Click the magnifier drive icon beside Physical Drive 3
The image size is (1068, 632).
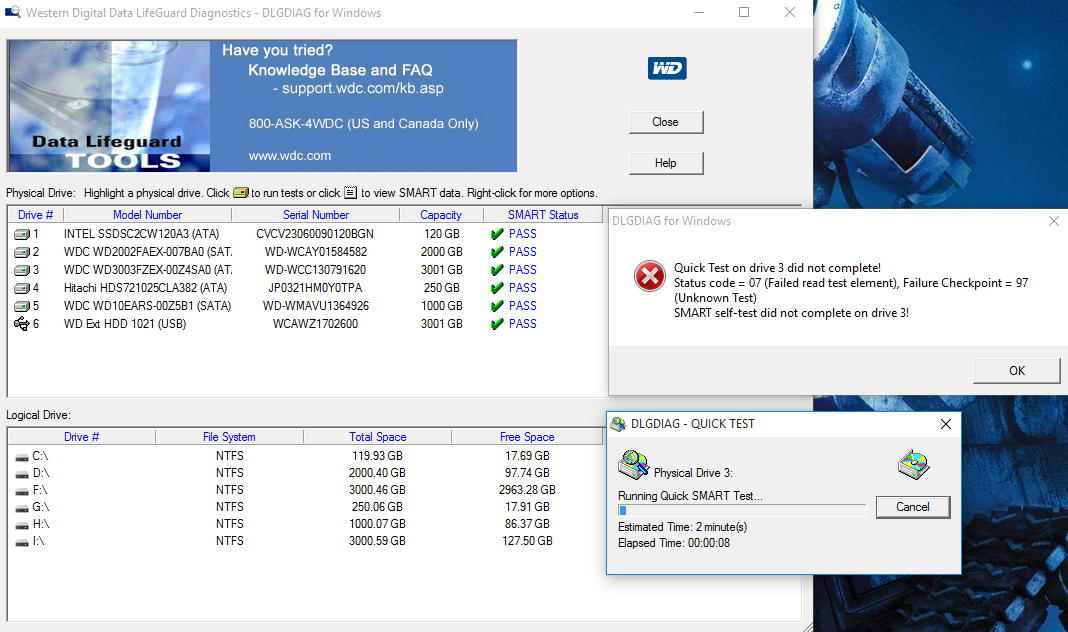click(x=633, y=465)
